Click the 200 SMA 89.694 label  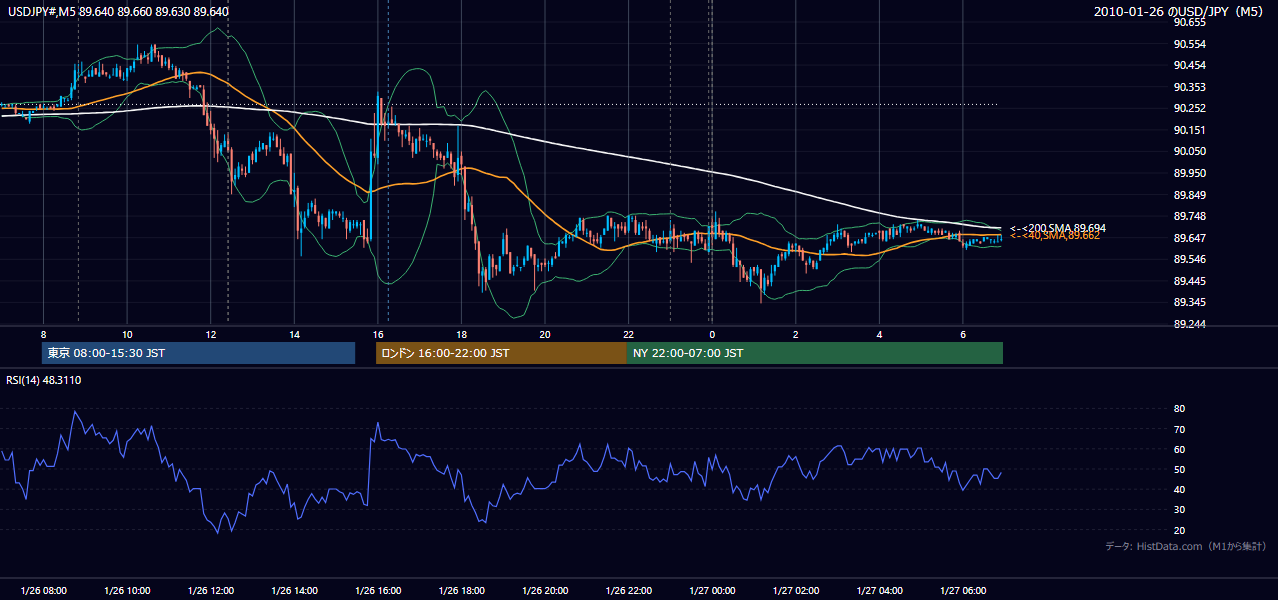point(1057,228)
